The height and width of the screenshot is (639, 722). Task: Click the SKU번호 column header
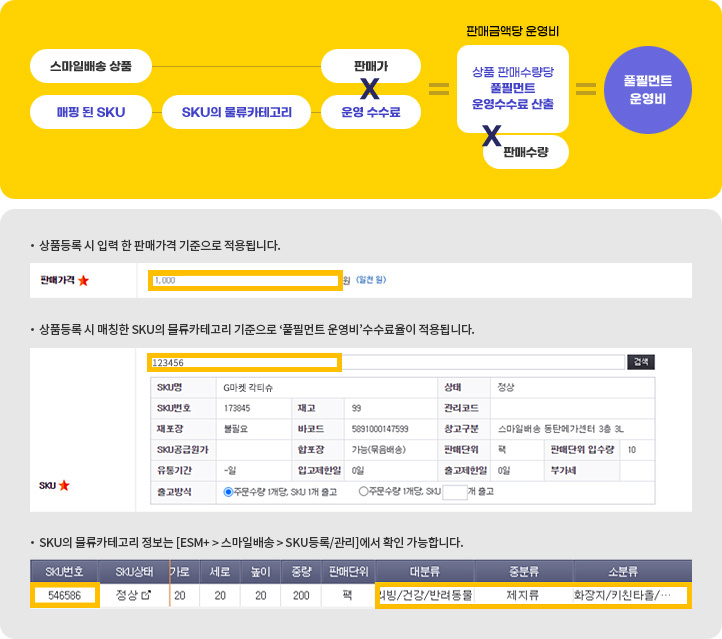[x=65, y=572]
